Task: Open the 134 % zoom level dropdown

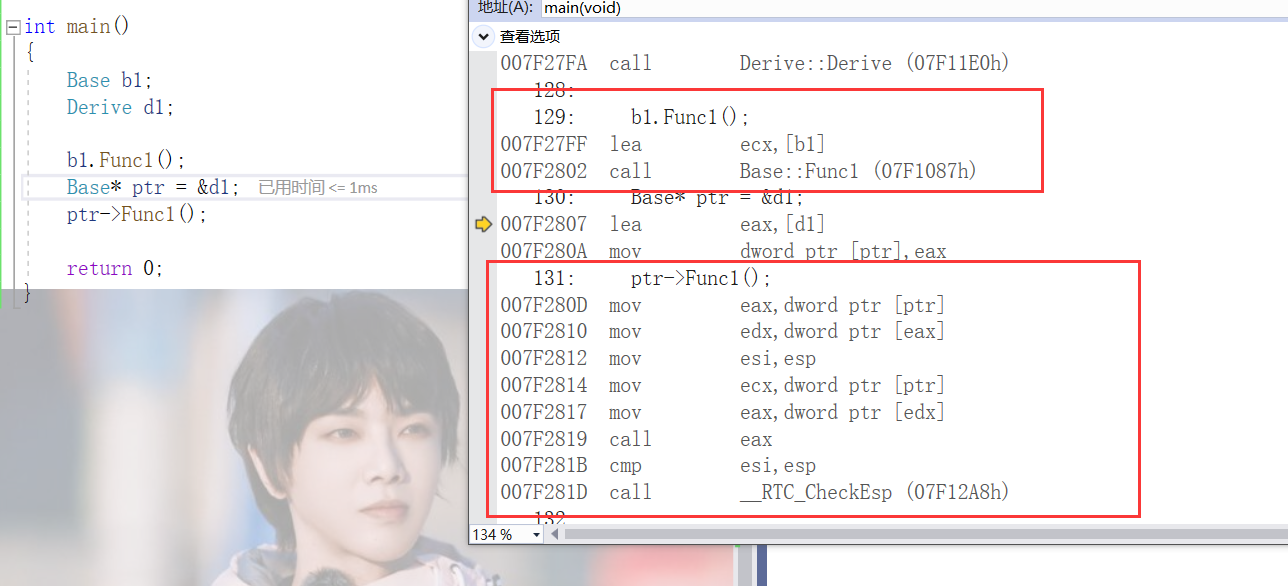Action: click(x=536, y=535)
